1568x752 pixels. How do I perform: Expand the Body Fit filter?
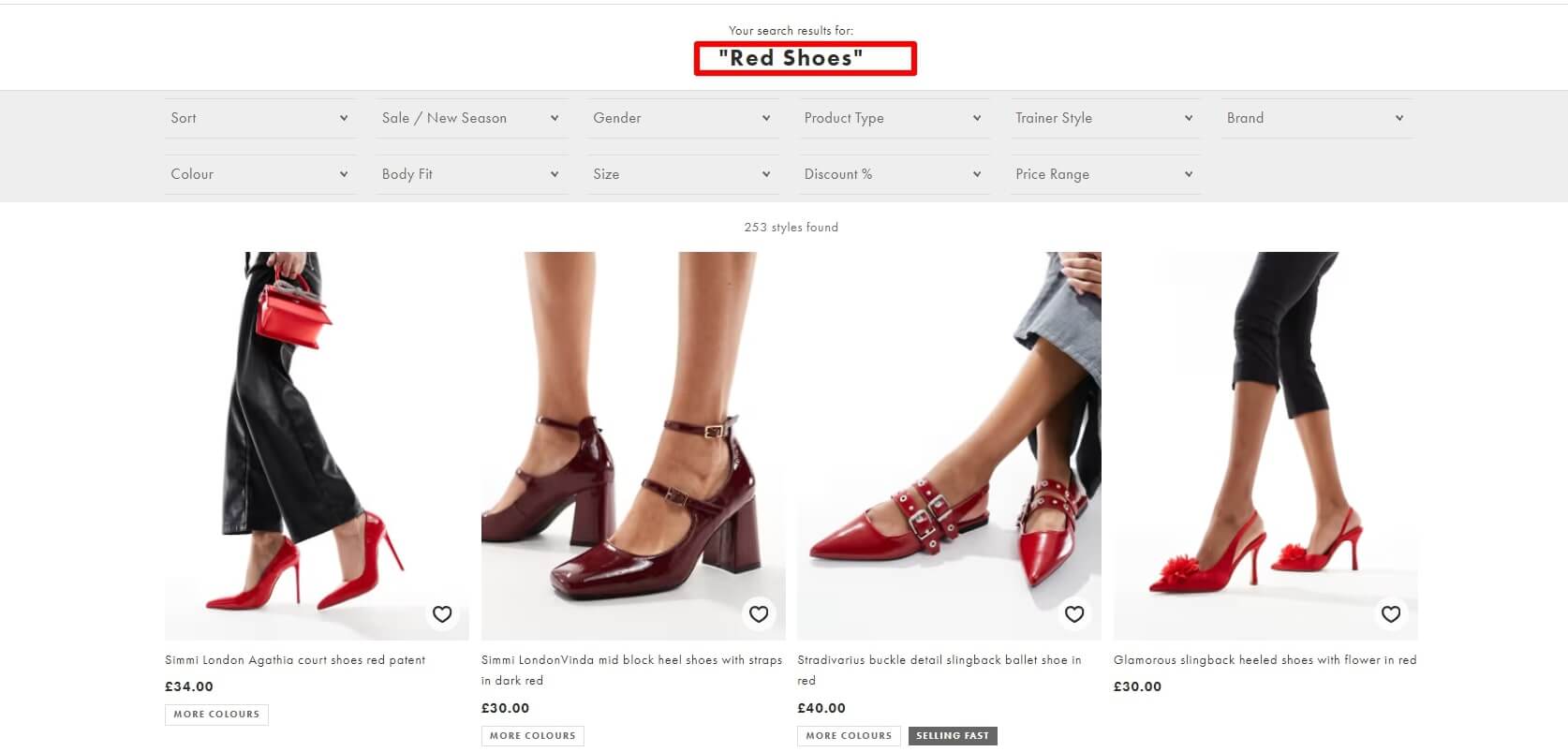click(x=470, y=174)
